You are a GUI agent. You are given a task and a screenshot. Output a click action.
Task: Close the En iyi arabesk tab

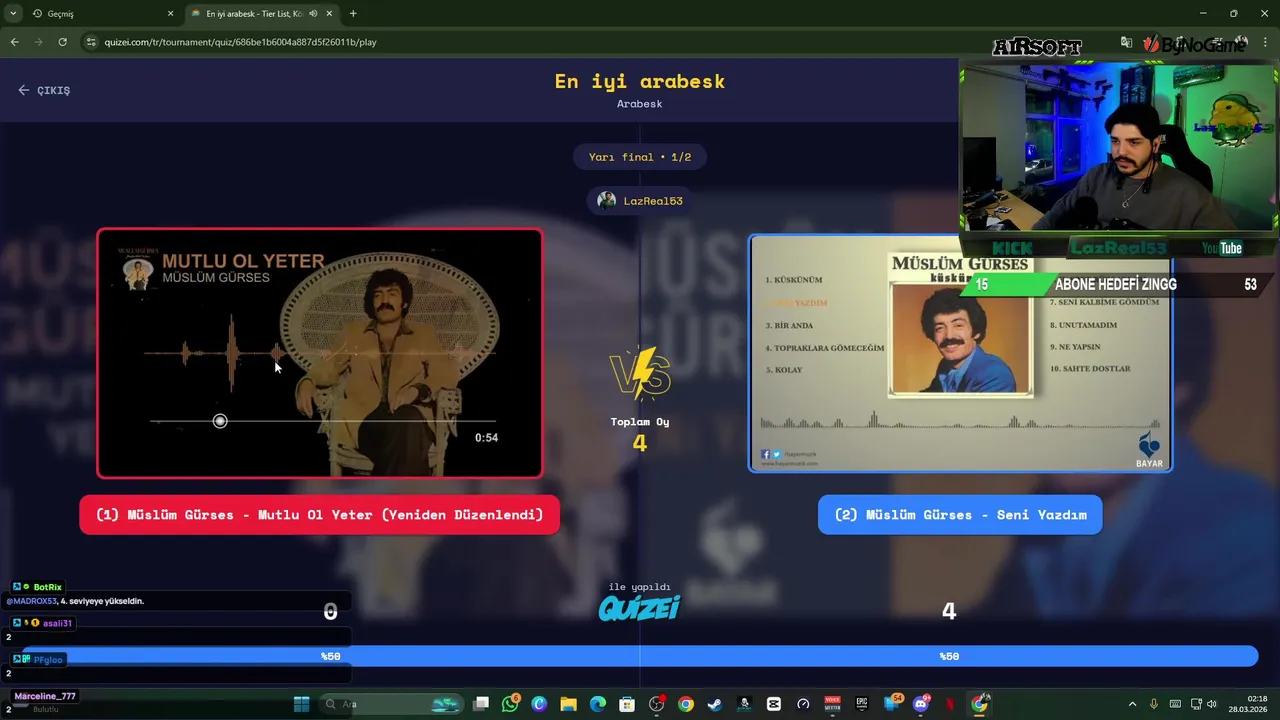coord(329,14)
